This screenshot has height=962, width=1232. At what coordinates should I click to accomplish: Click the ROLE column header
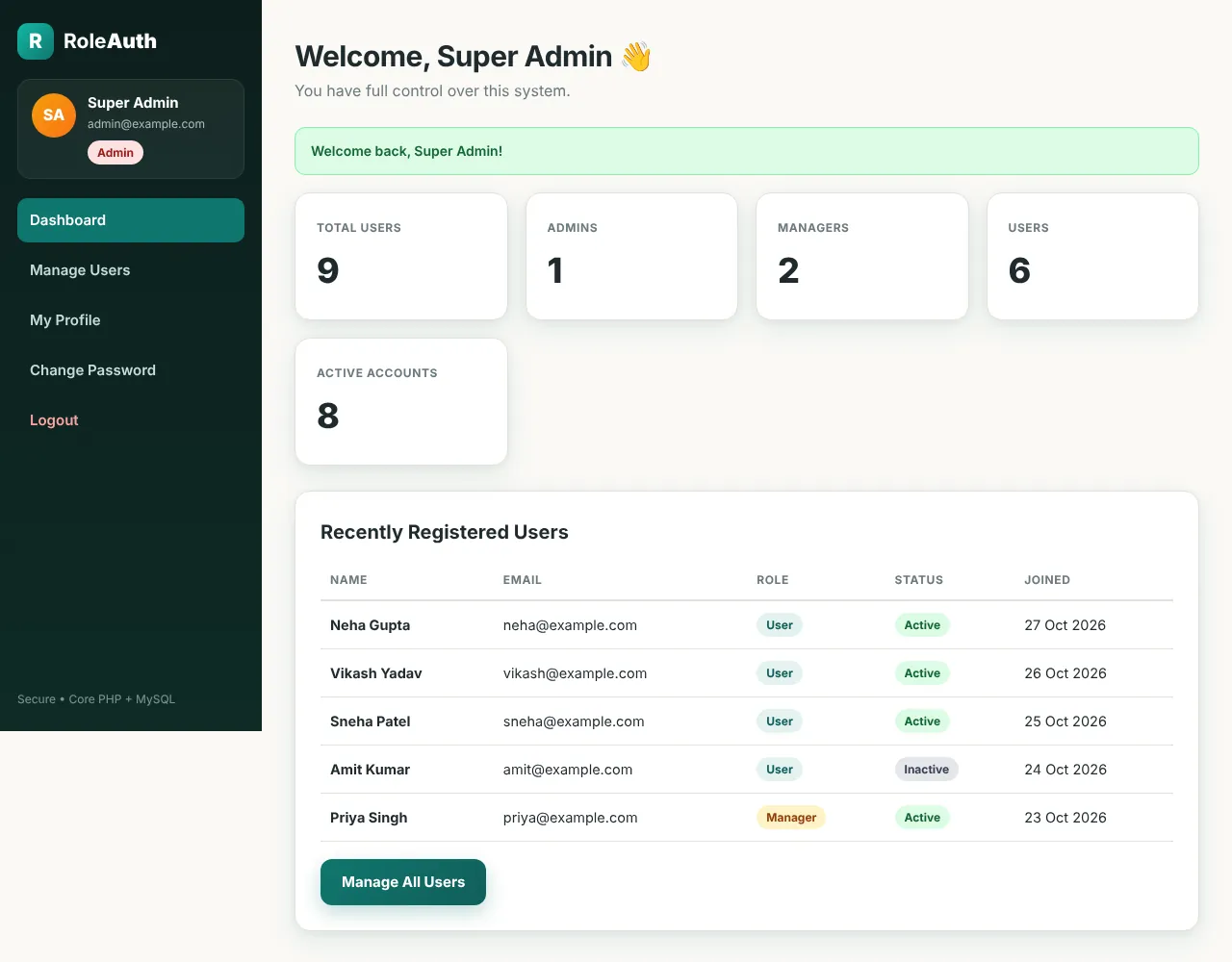coord(773,580)
